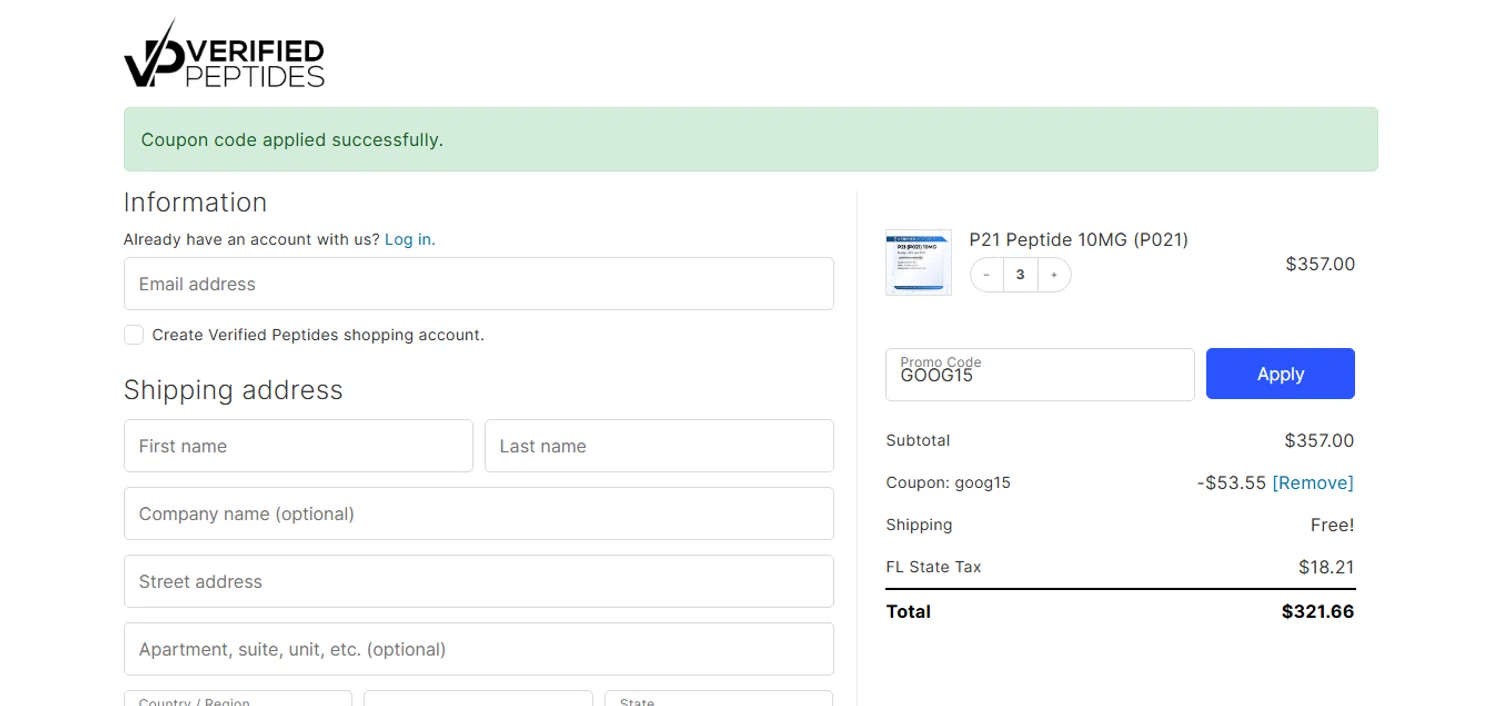Click the 'Coupon code applied successfully.' message
The image size is (1500, 706).
(292, 140)
